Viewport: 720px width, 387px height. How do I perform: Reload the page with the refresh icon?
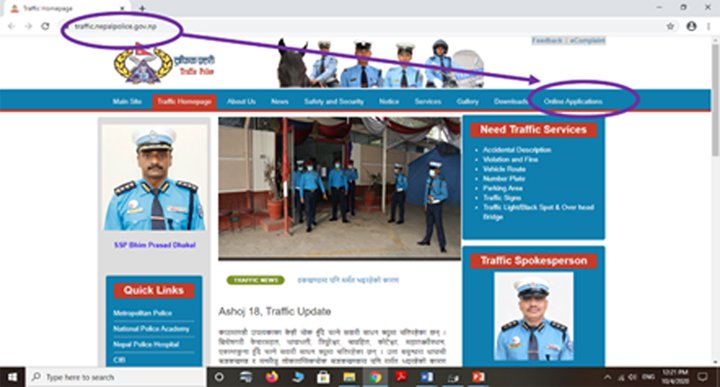(45, 26)
